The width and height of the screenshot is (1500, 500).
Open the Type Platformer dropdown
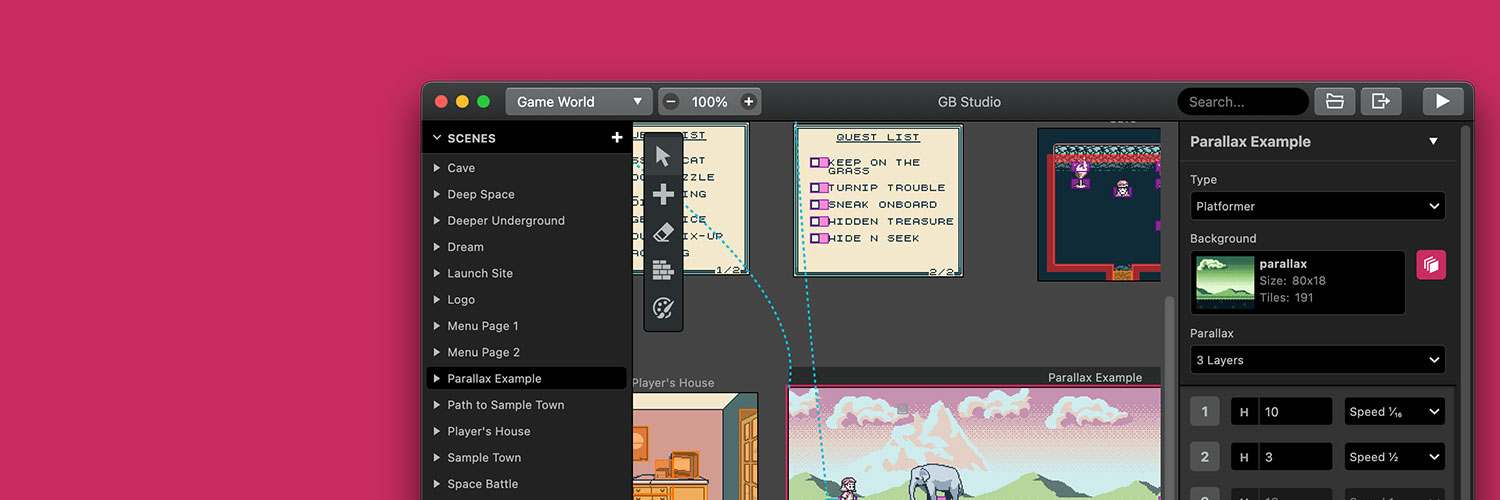(1318, 206)
